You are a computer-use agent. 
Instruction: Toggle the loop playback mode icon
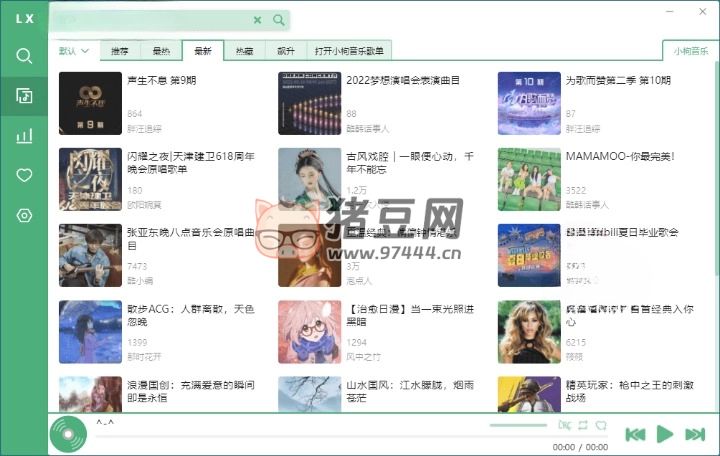coord(583,426)
